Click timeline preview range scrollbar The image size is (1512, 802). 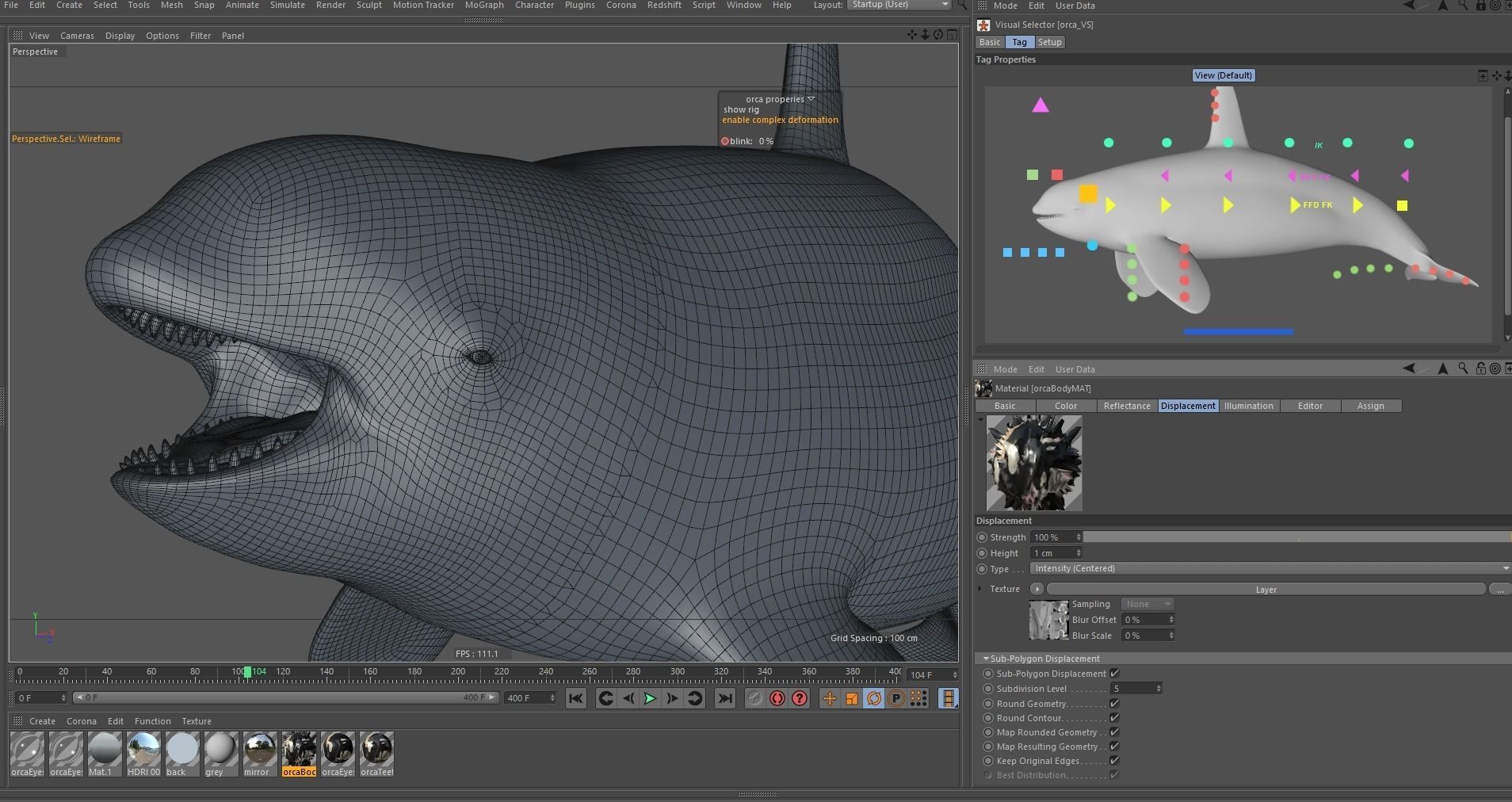[285, 697]
